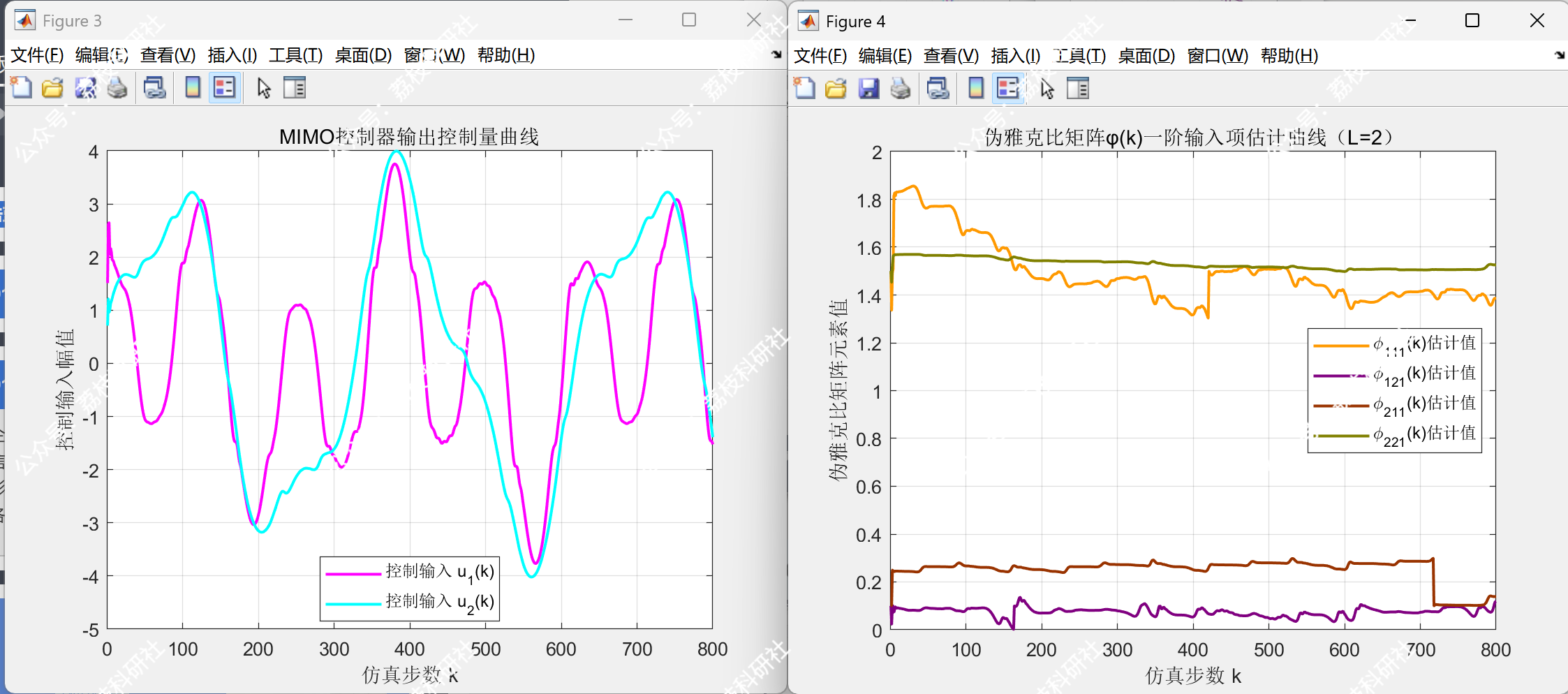1568x694 pixels.
Task: Click Print Preview icon in Figure 3 toolbar
Action: (154, 88)
